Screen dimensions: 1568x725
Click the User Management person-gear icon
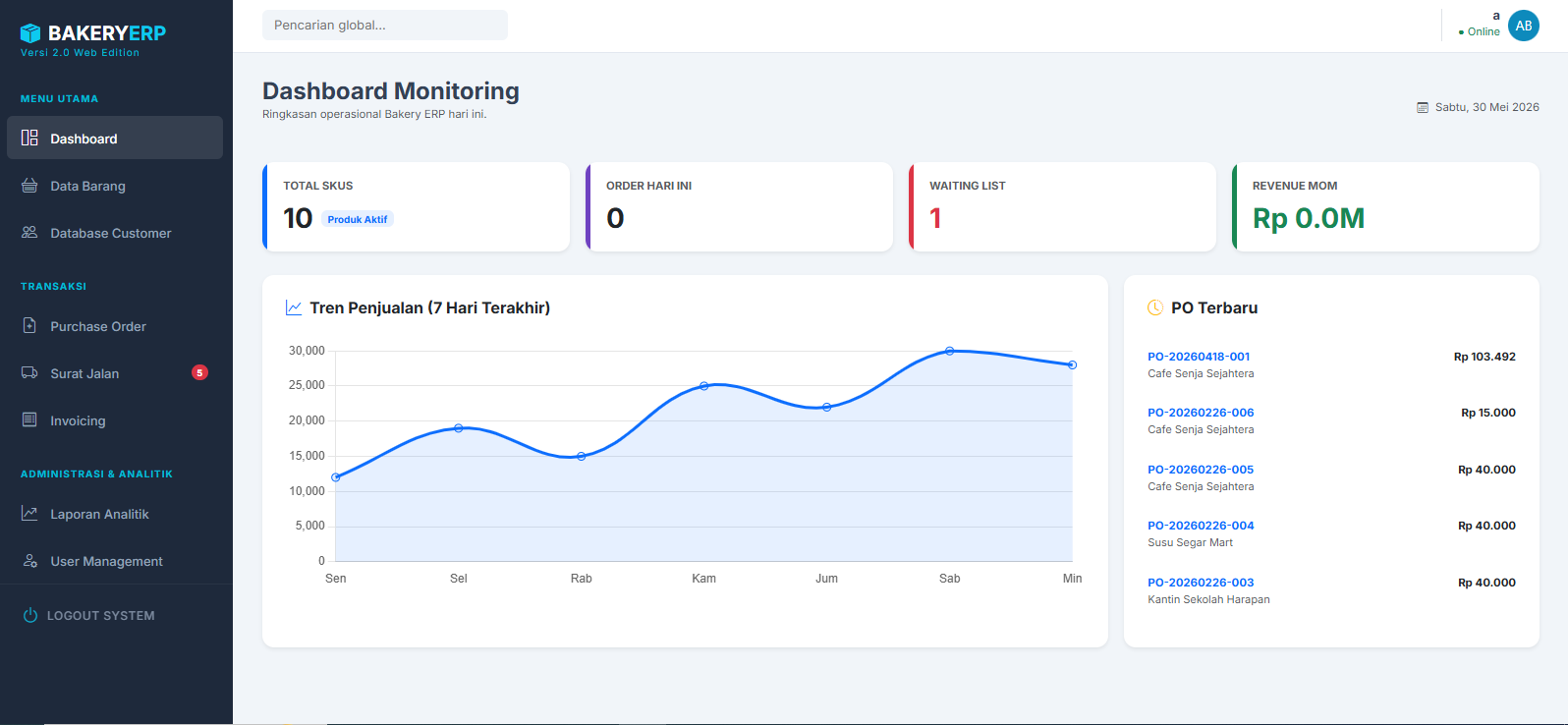pos(29,560)
